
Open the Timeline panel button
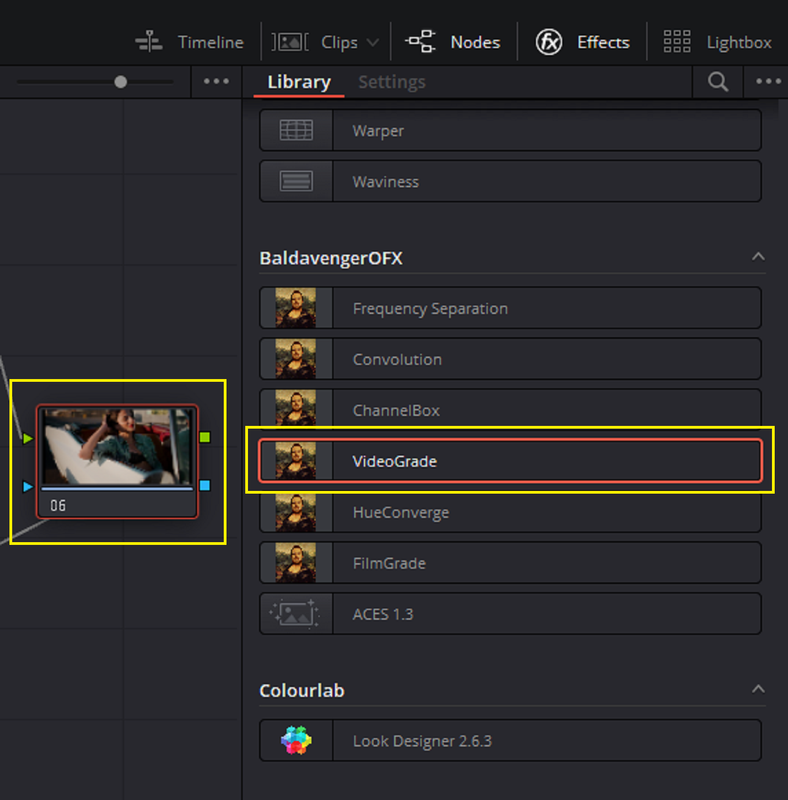coord(189,42)
